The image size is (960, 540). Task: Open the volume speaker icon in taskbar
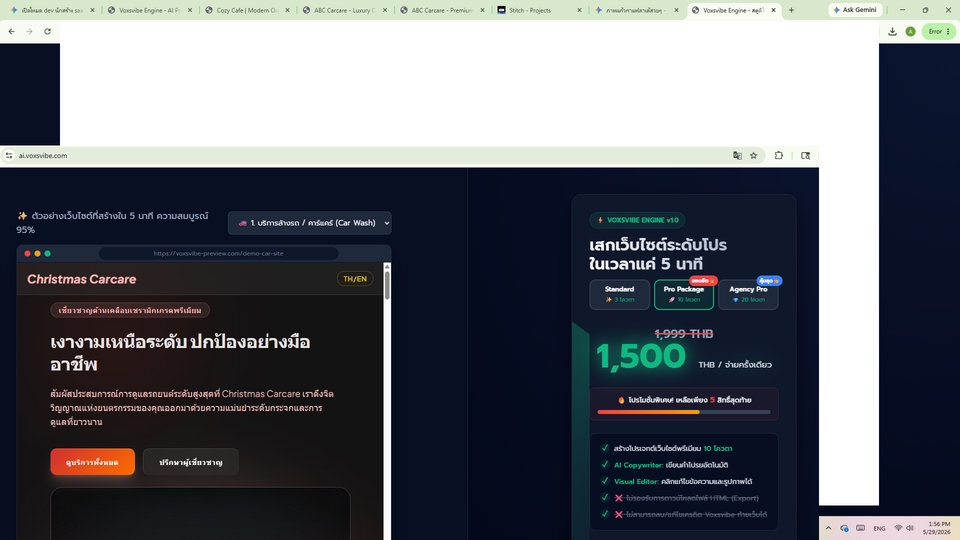point(910,528)
